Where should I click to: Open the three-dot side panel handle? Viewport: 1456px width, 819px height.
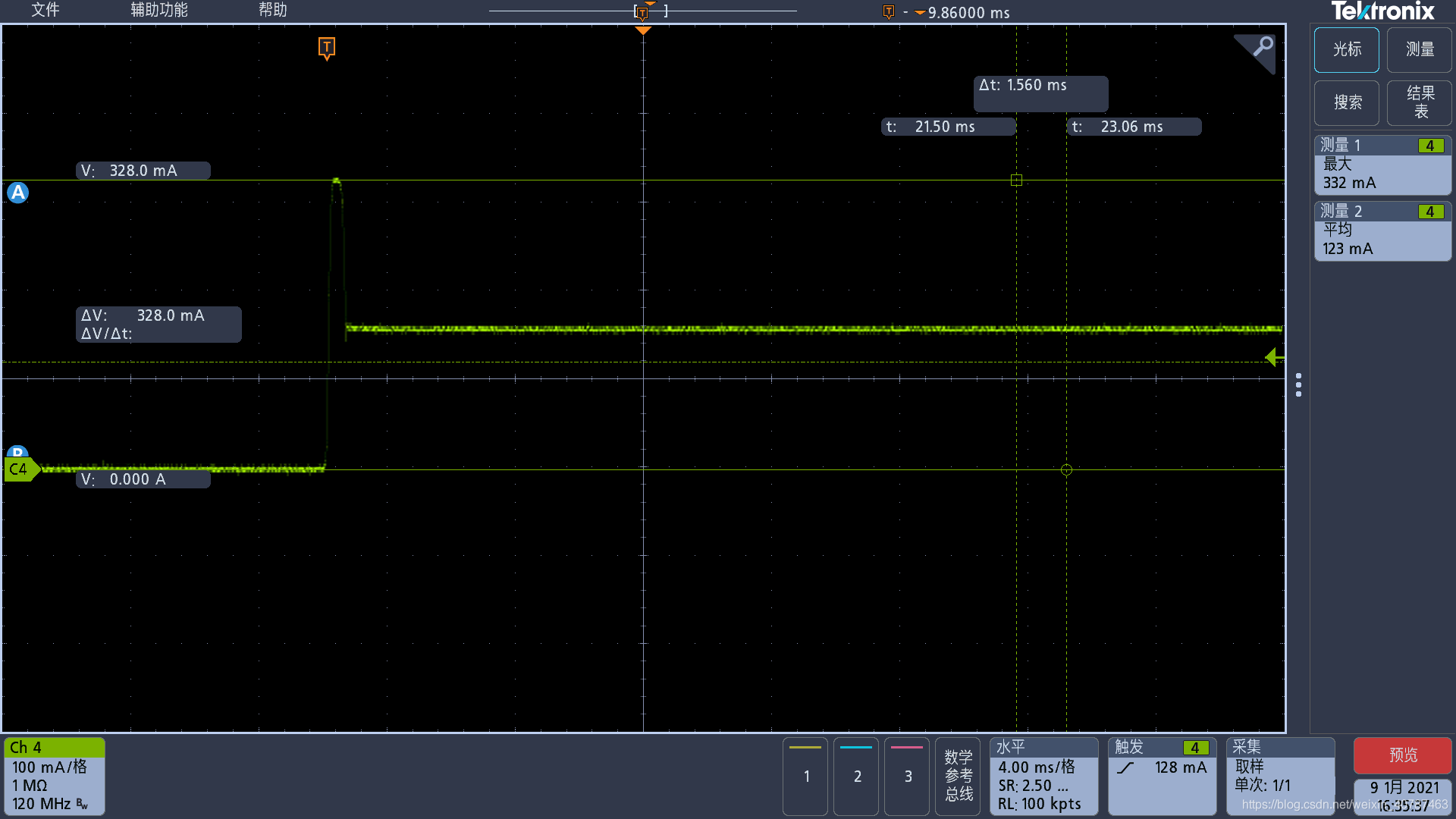point(1298,384)
